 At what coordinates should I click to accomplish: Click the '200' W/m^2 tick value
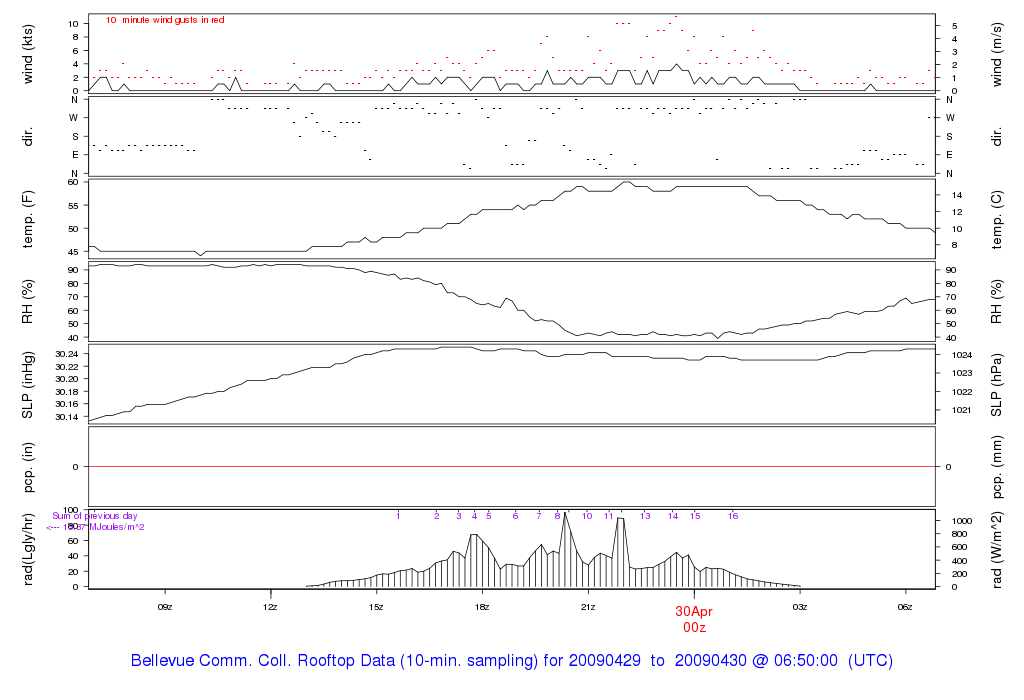coord(960,574)
